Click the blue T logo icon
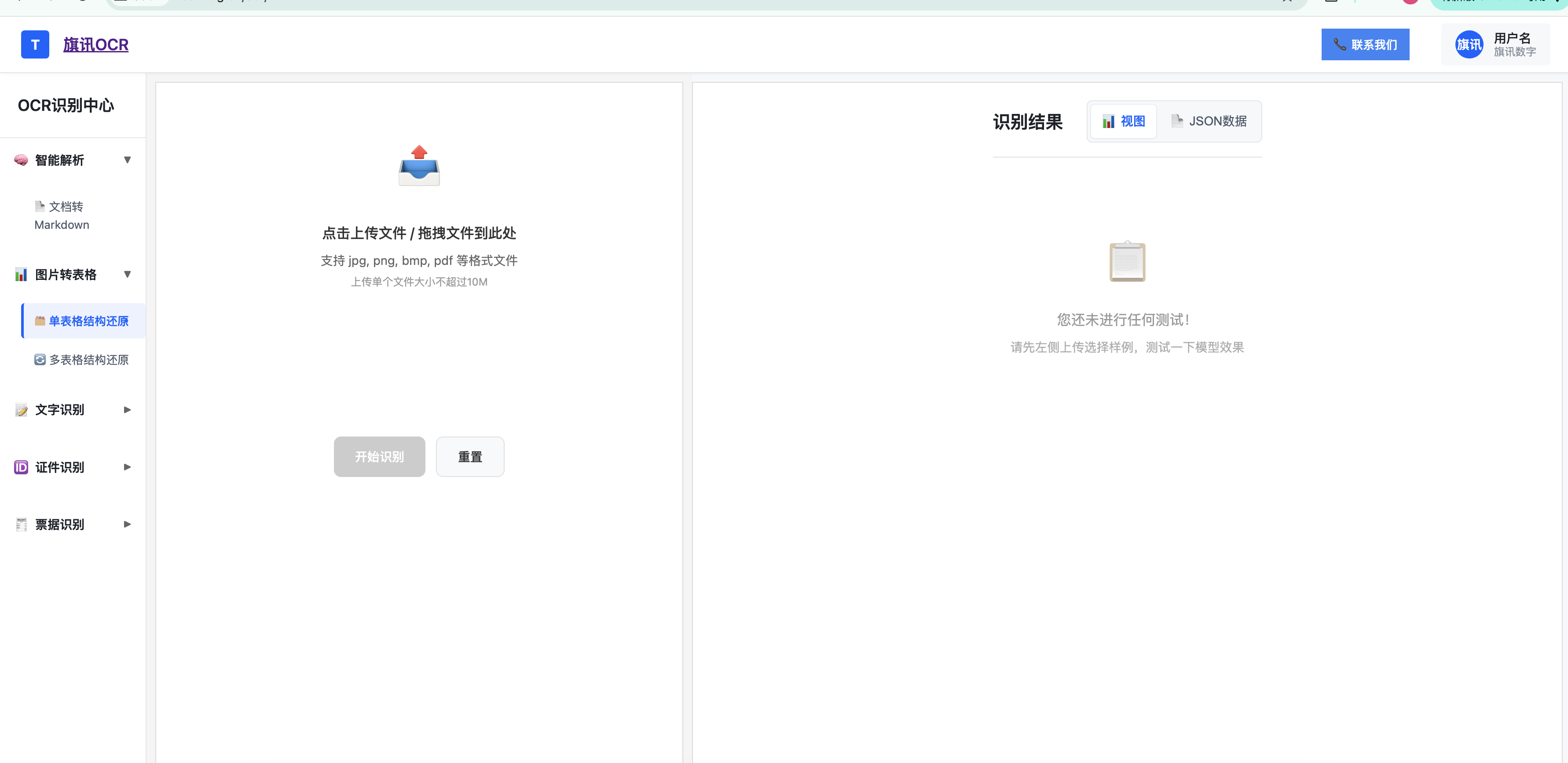 tap(35, 44)
